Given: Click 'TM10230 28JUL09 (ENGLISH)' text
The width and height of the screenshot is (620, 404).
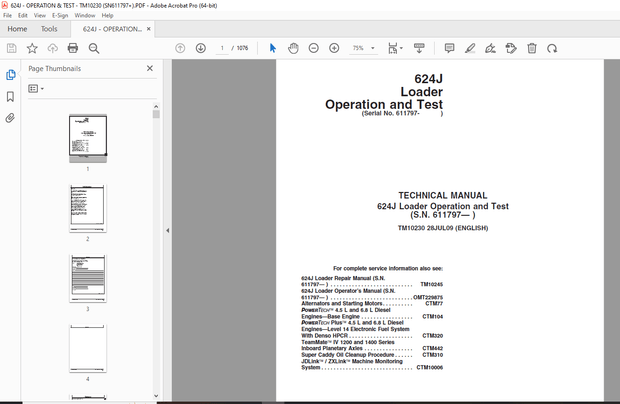Looking at the screenshot, I should 443,228.
